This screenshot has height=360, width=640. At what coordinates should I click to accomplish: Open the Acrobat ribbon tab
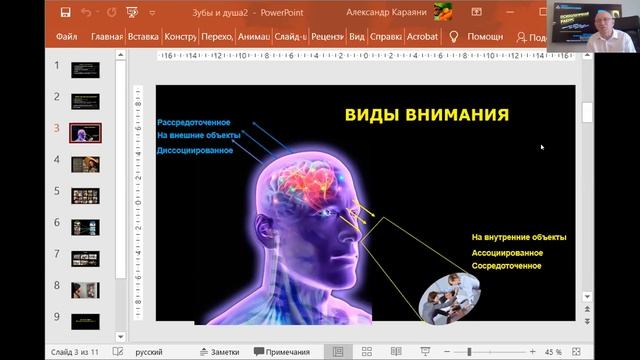click(x=422, y=37)
